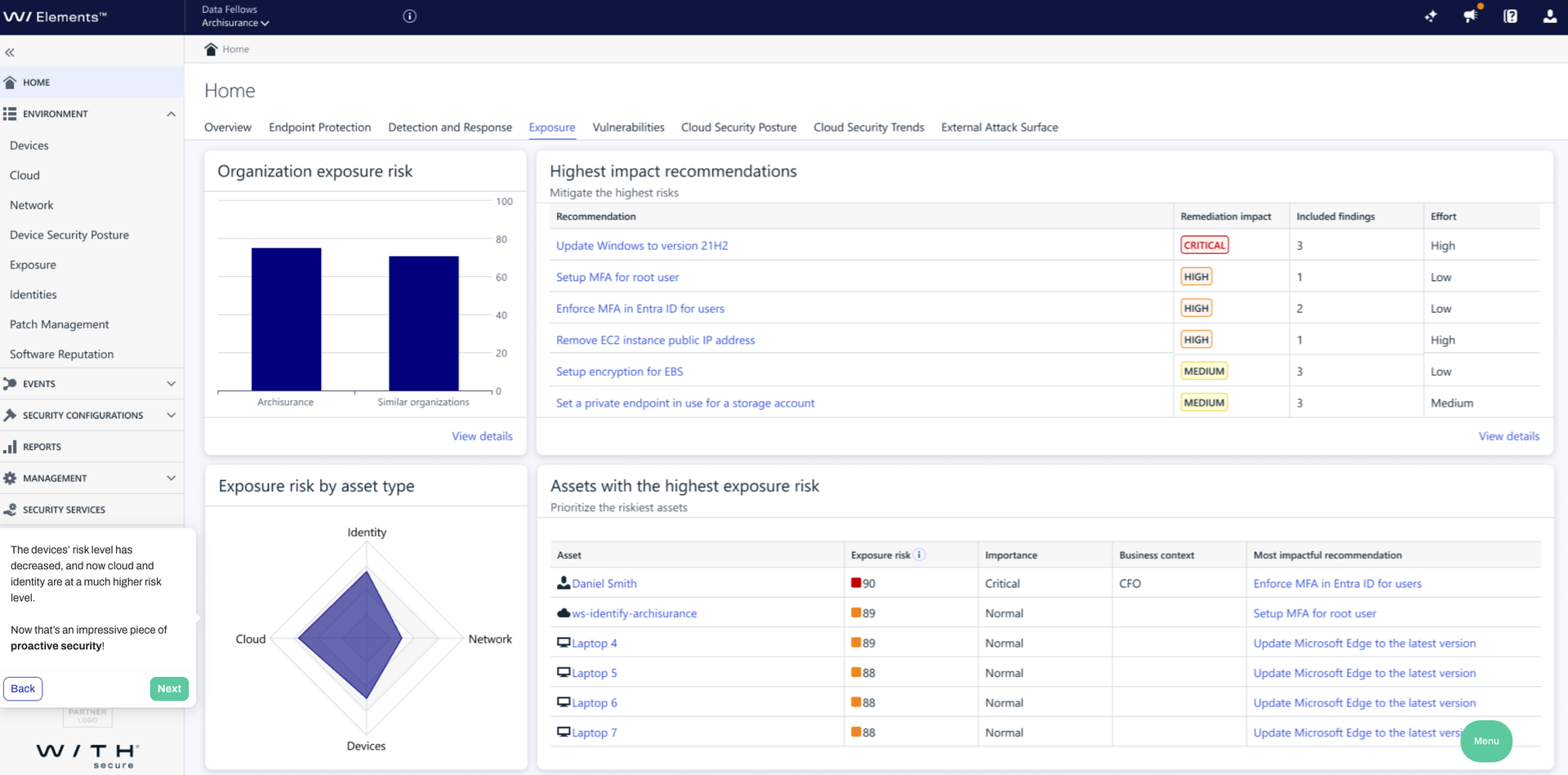The height and width of the screenshot is (775, 1568).
Task: Click the announcements megaphone icon with notification badge
Action: pos(1471,16)
